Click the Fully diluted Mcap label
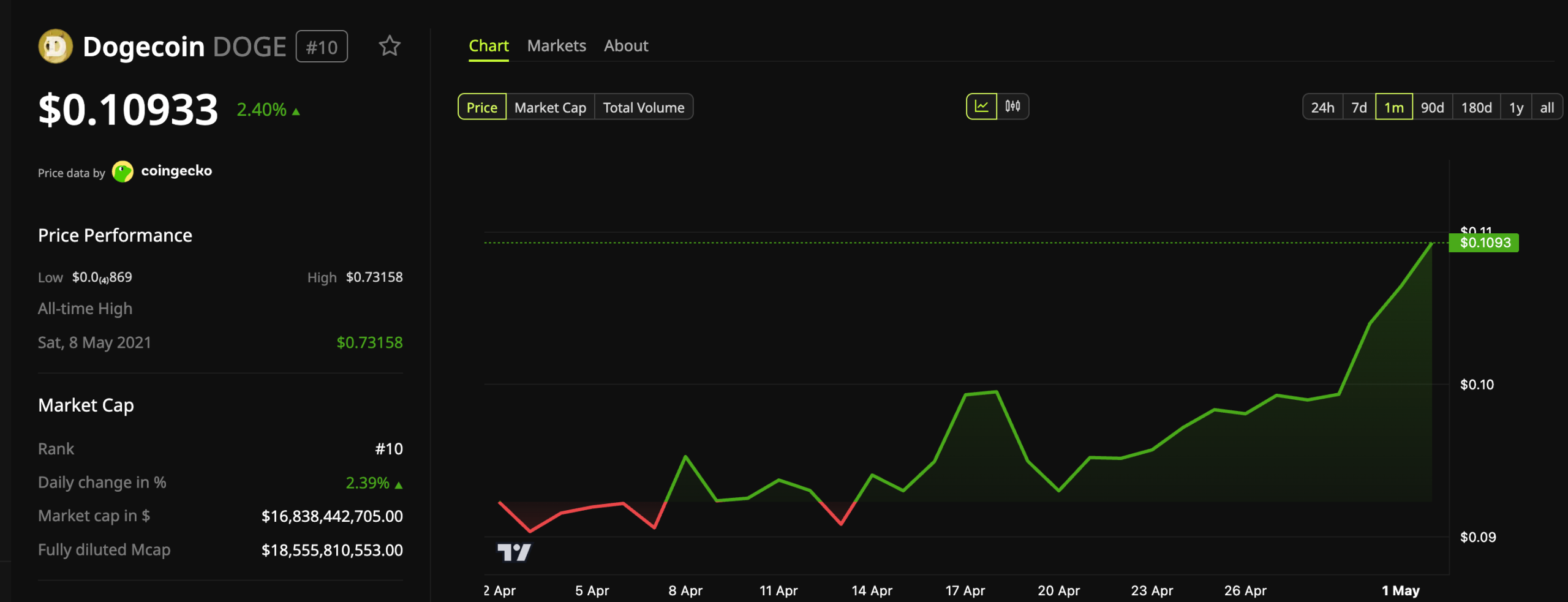The width and height of the screenshot is (1568, 602). pos(104,550)
